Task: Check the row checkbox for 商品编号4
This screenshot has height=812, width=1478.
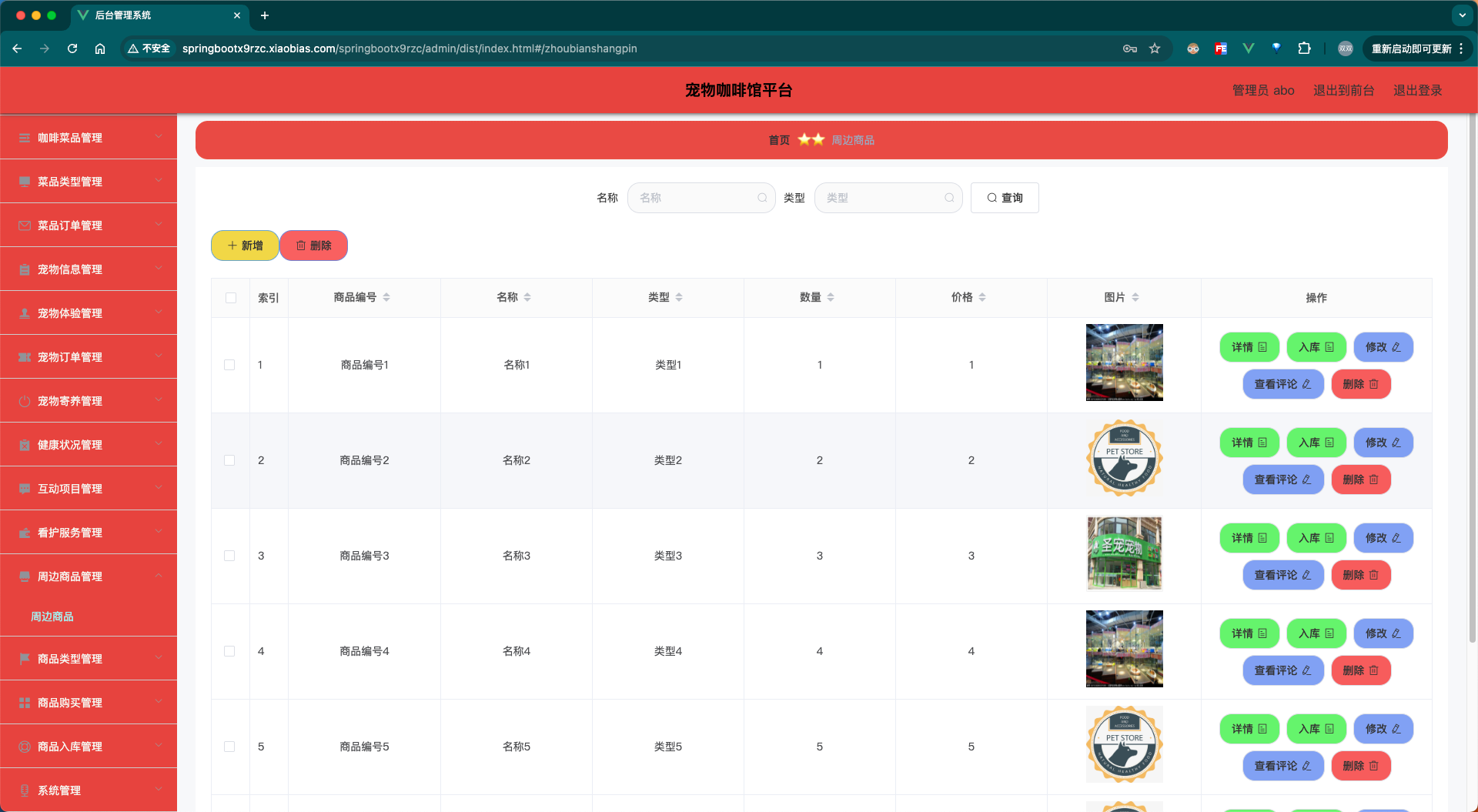Action: point(229,651)
